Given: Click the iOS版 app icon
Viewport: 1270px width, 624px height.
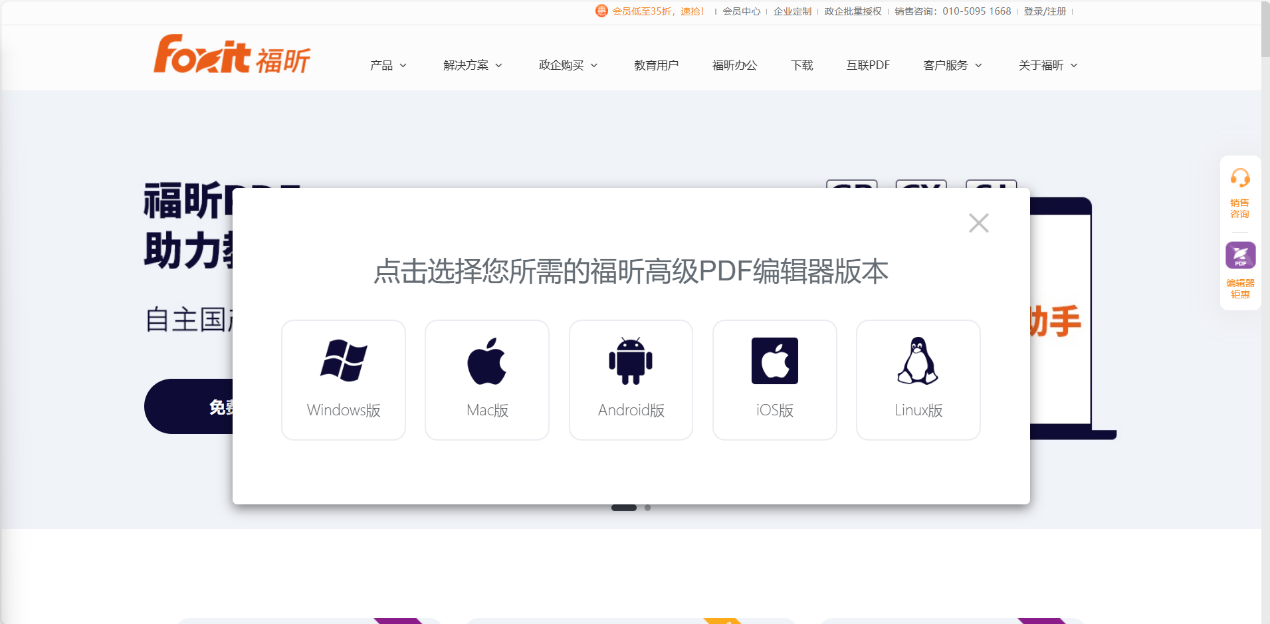Looking at the screenshot, I should [x=775, y=360].
